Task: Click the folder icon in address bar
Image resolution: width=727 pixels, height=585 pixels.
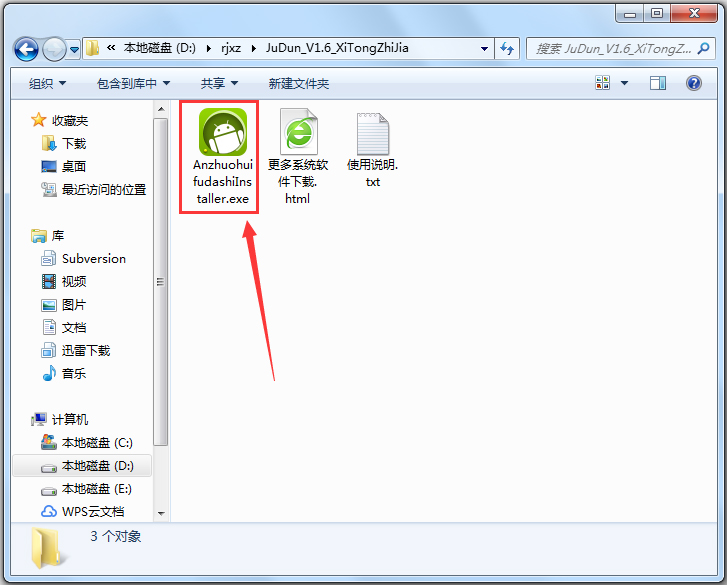Action: (x=93, y=48)
